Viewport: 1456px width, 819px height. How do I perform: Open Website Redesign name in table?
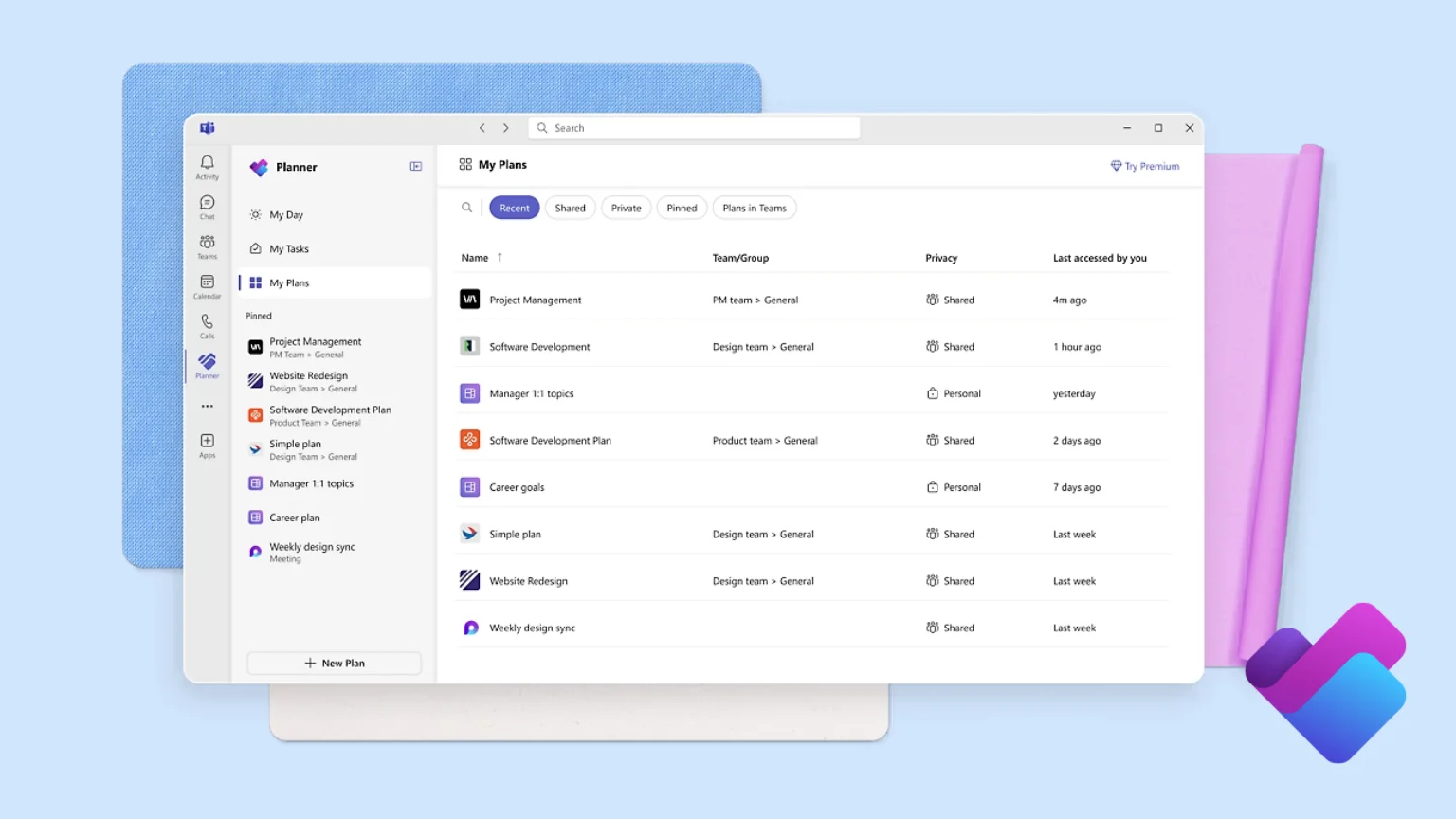tap(528, 581)
